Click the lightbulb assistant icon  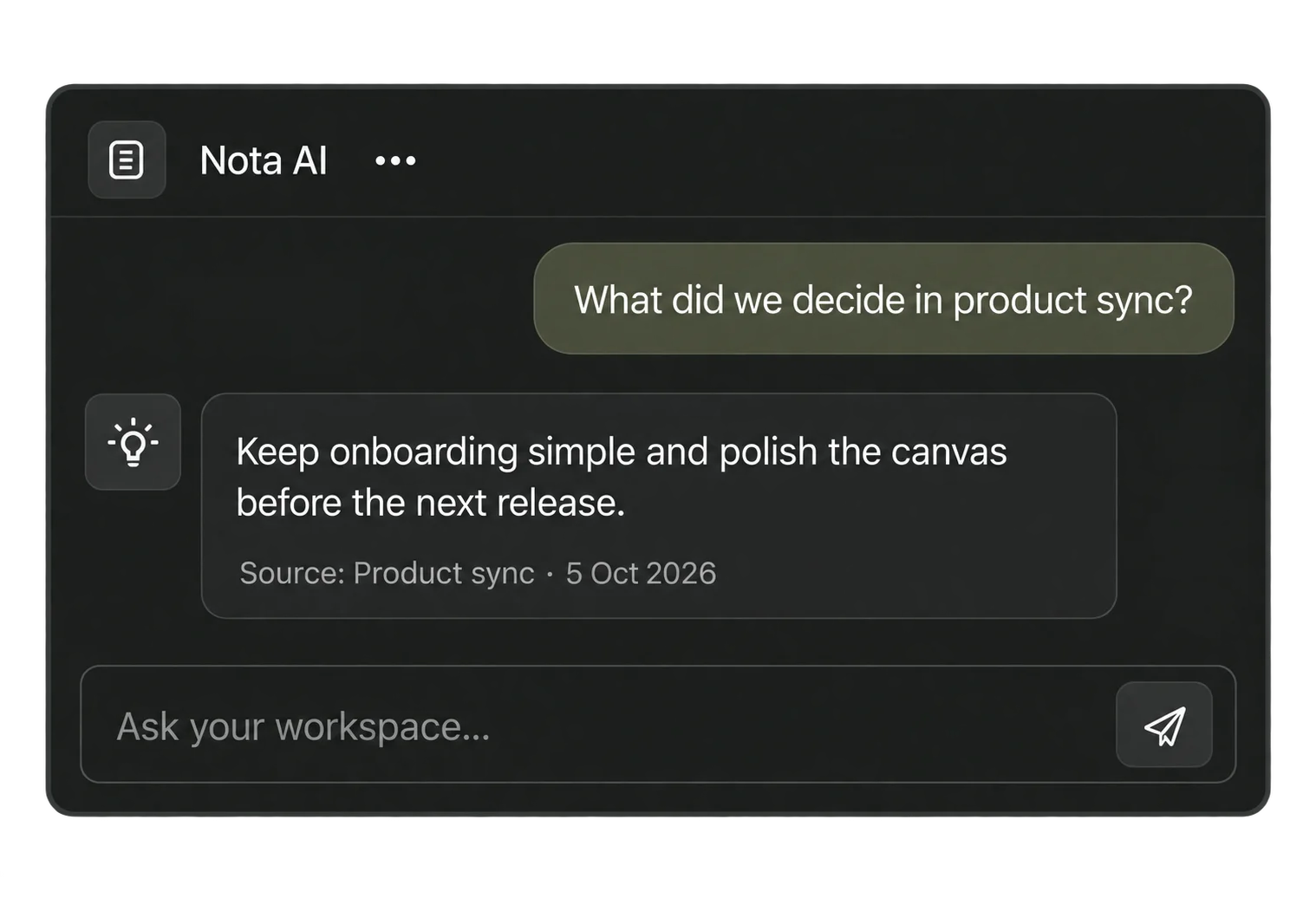[133, 442]
